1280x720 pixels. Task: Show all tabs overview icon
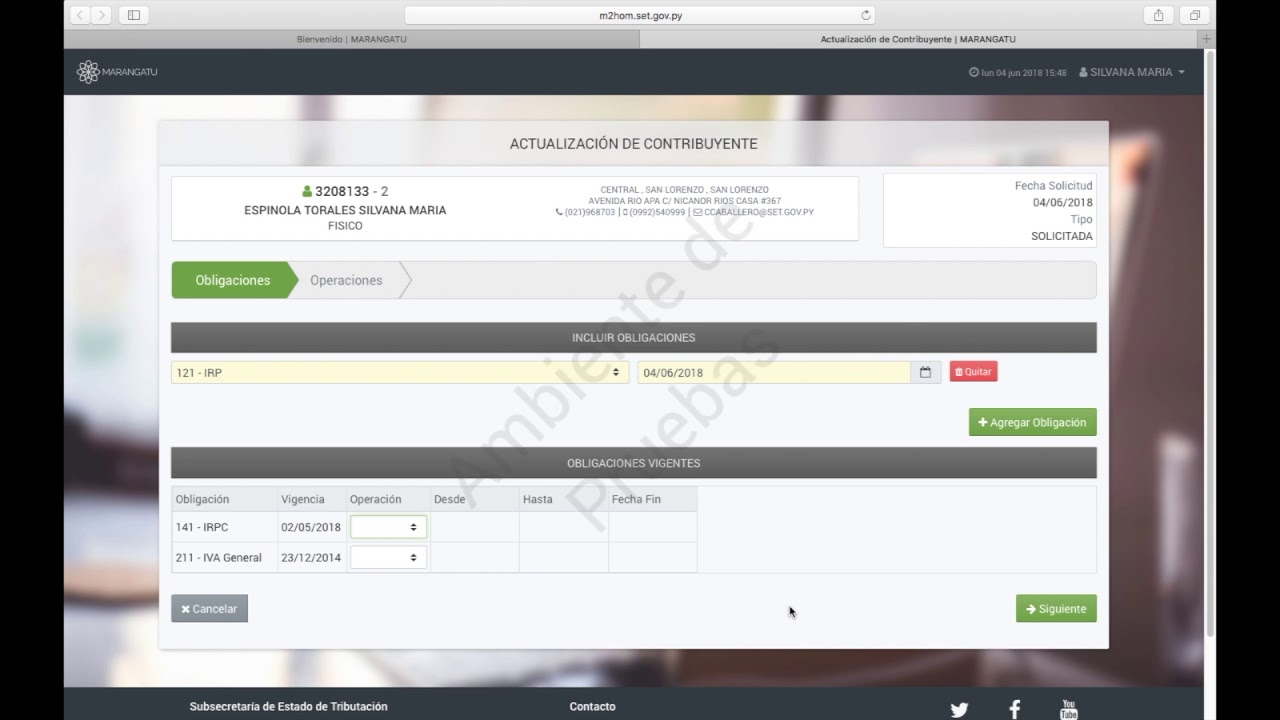[x=1194, y=15]
